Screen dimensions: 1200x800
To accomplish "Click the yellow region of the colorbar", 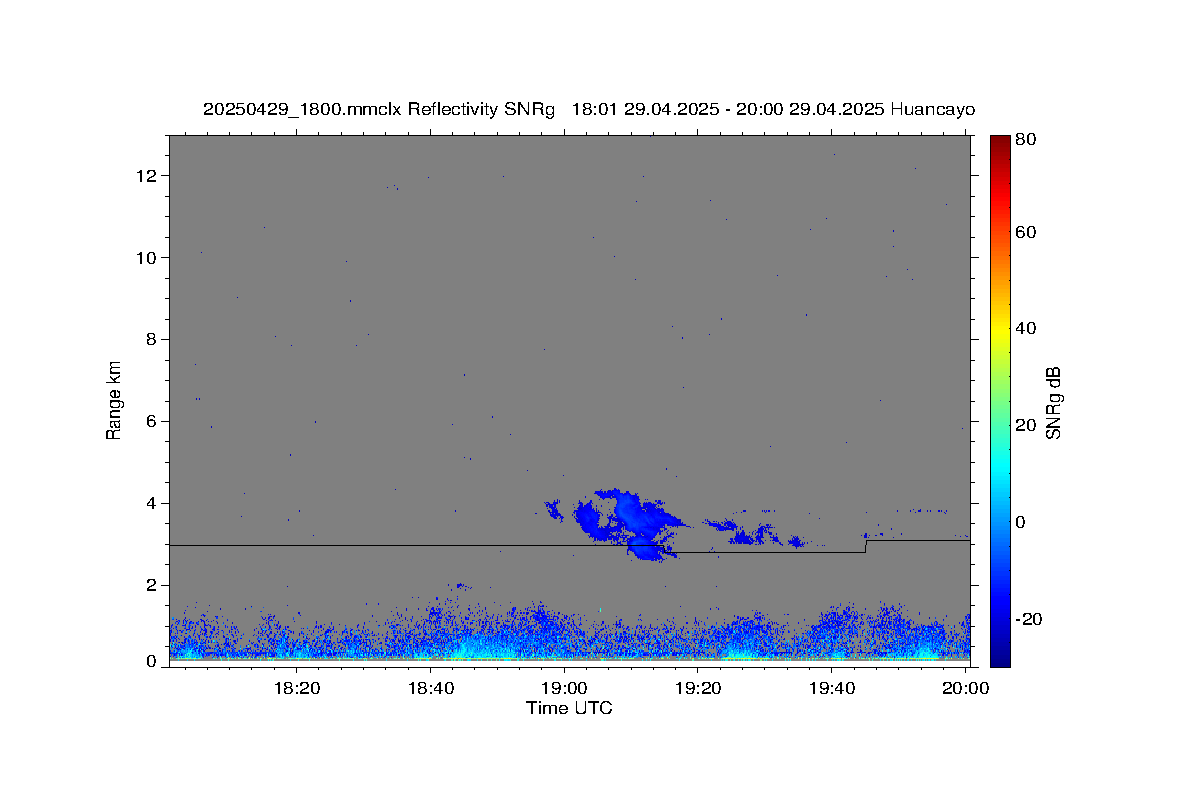I will click(1000, 330).
